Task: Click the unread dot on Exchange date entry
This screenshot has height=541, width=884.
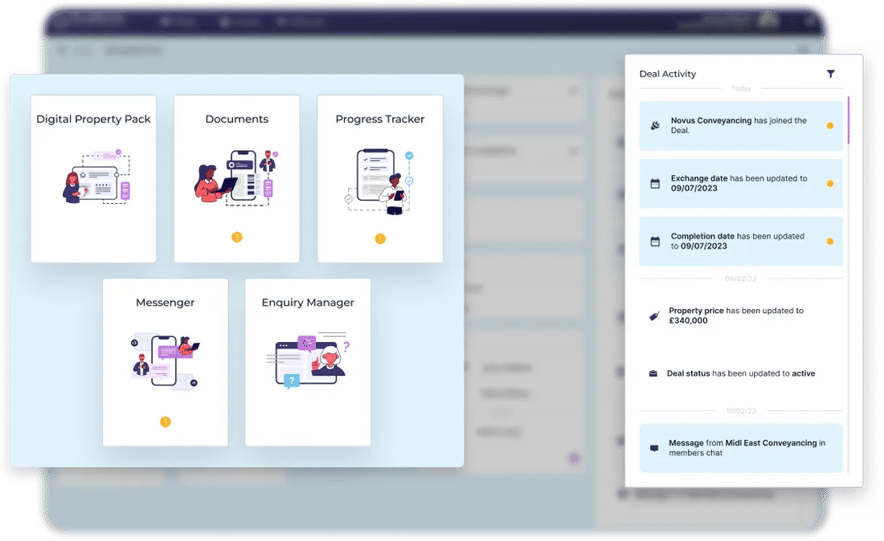Action: pyautogui.click(x=830, y=183)
